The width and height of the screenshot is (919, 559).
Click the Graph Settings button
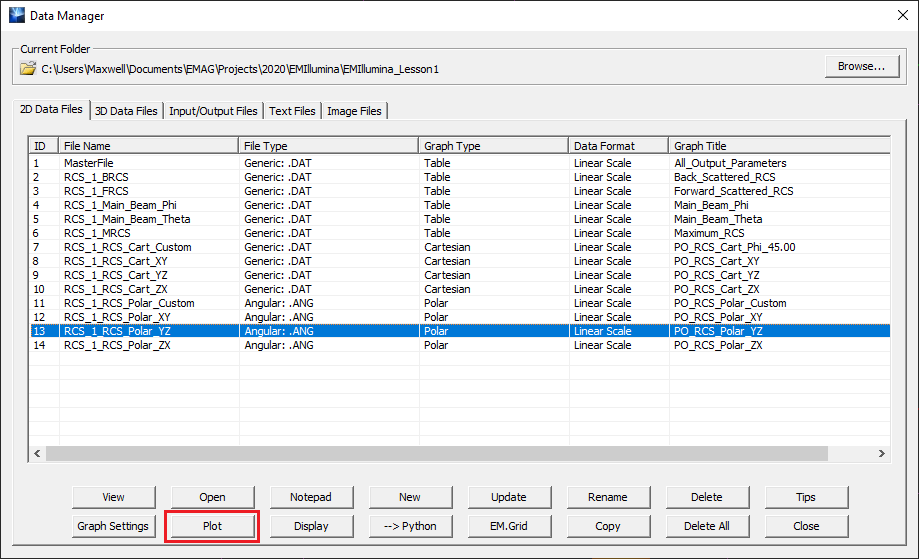coord(113,526)
